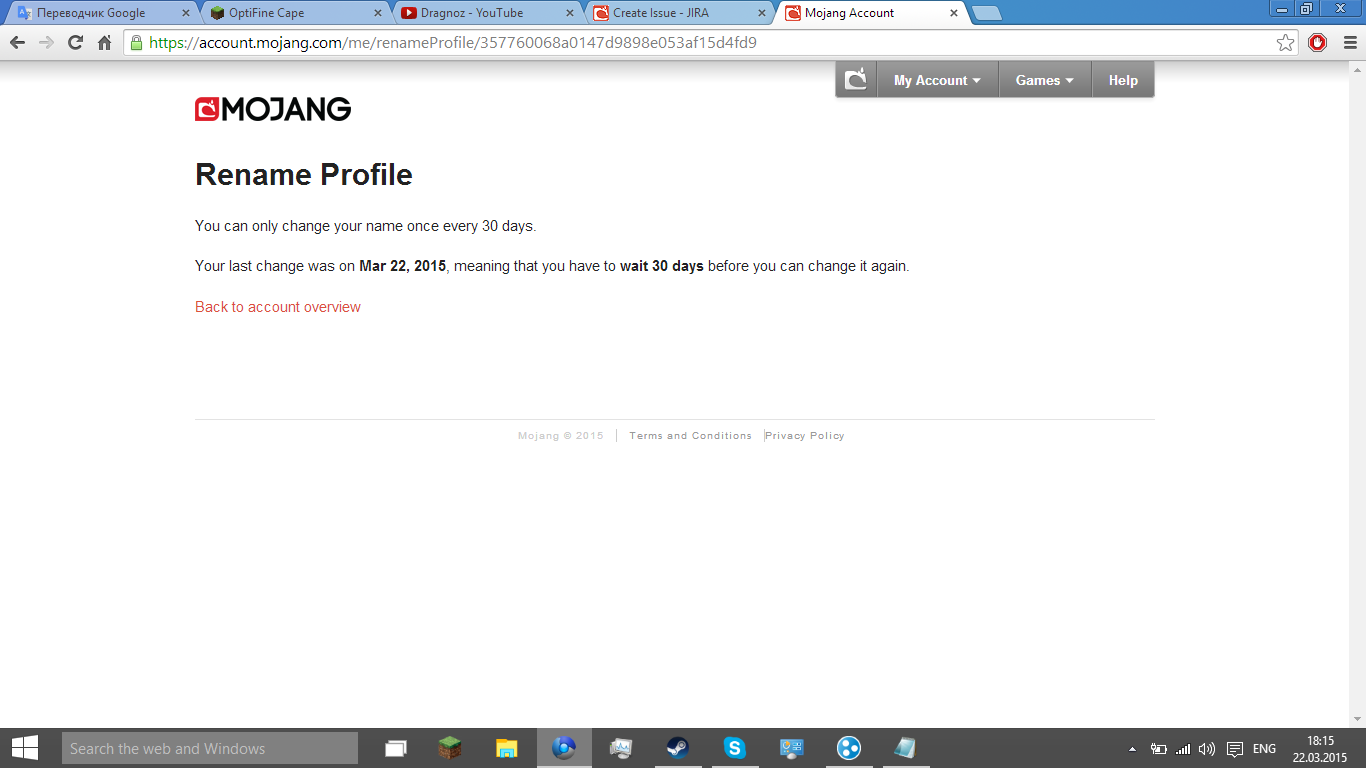Click the volume speaker tray icon

coord(1207,749)
